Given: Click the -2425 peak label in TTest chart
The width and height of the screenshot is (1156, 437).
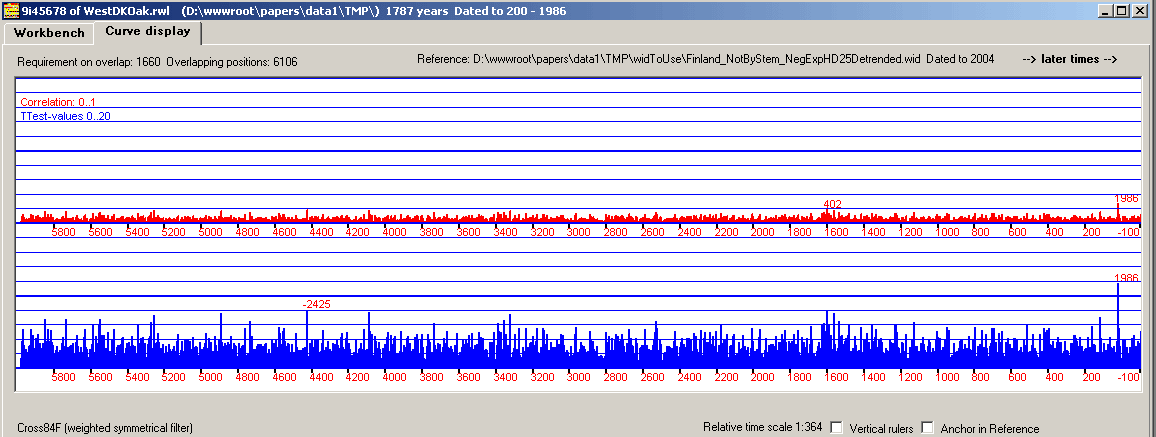Looking at the screenshot, I should coord(315,304).
